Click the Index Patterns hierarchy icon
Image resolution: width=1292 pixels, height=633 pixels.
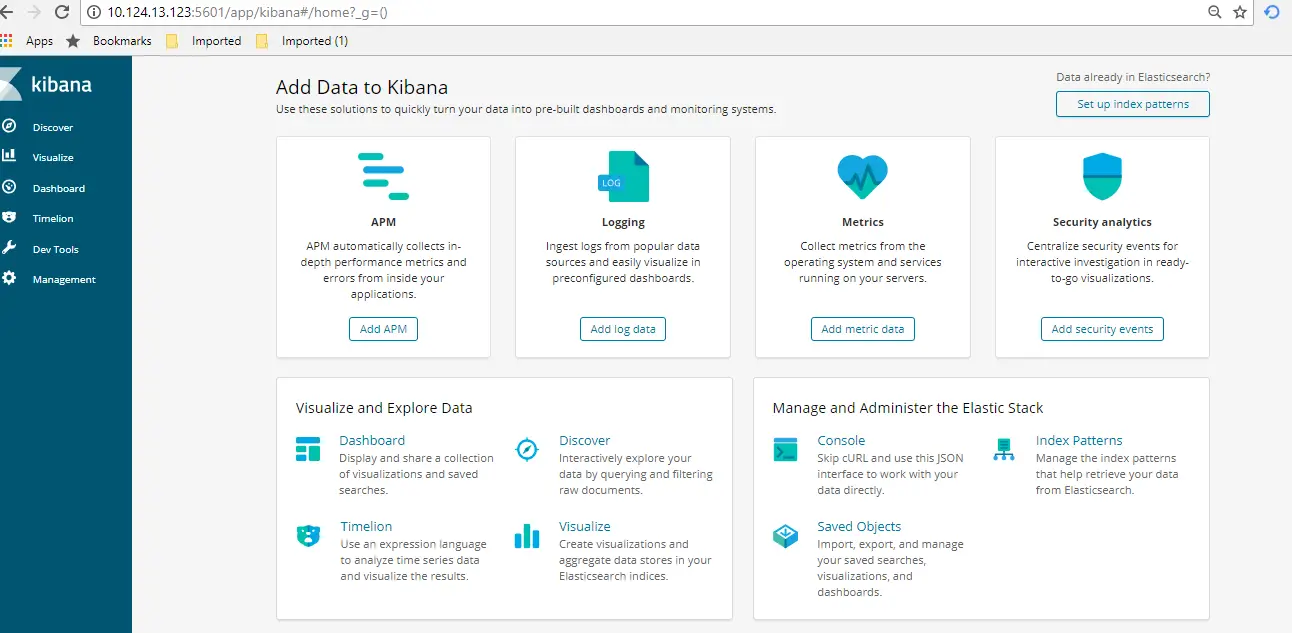click(1004, 449)
